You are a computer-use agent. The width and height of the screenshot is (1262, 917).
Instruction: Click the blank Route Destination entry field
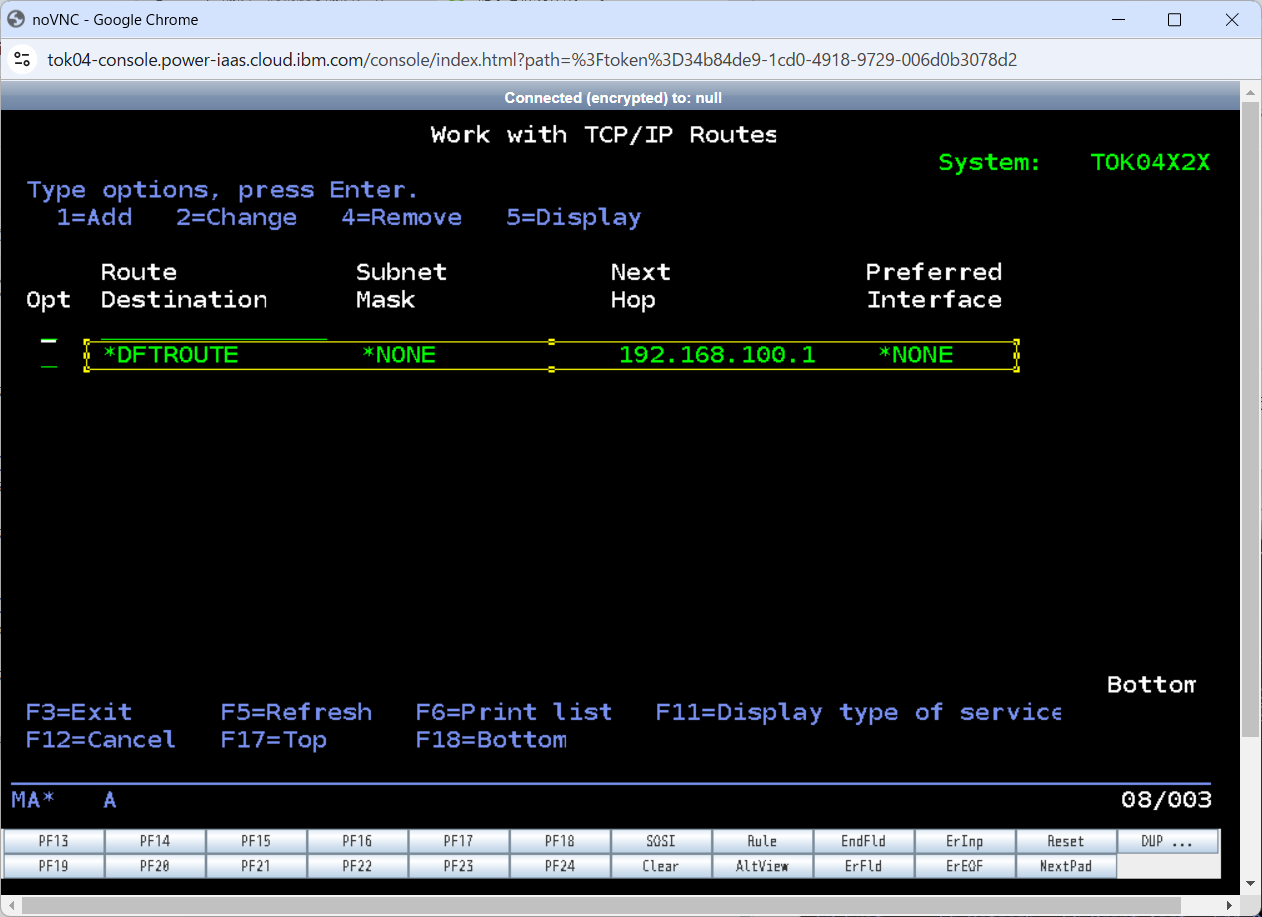(214, 329)
